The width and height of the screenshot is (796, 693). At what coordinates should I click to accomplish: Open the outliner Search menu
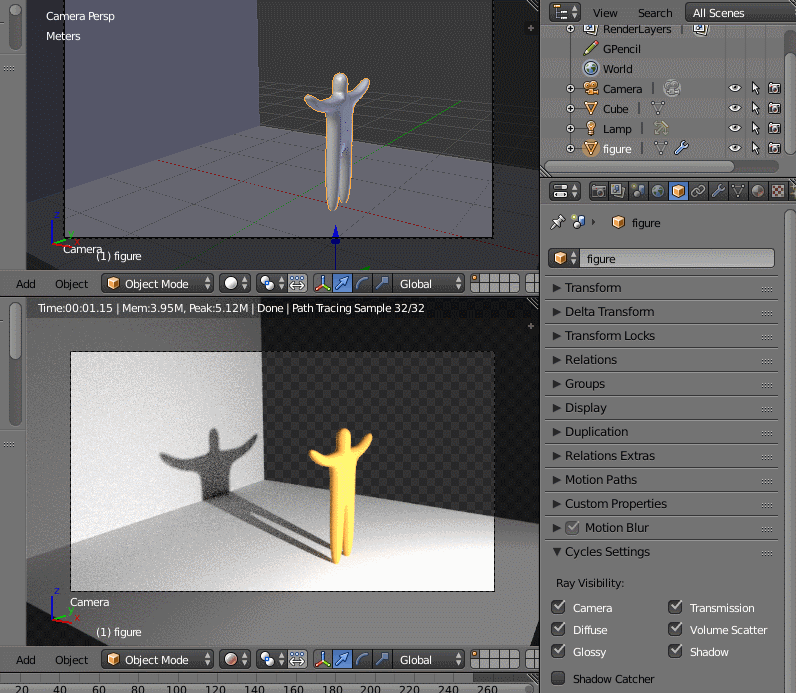pyautogui.click(x=655, y=13)
